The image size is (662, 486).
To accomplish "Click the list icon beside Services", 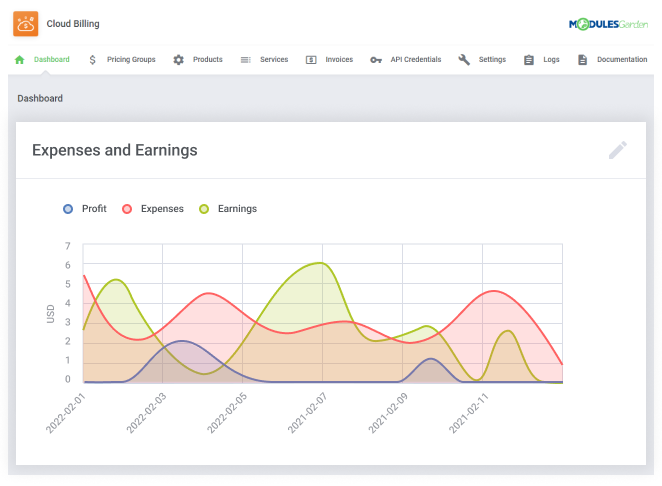I will point(246,60).
